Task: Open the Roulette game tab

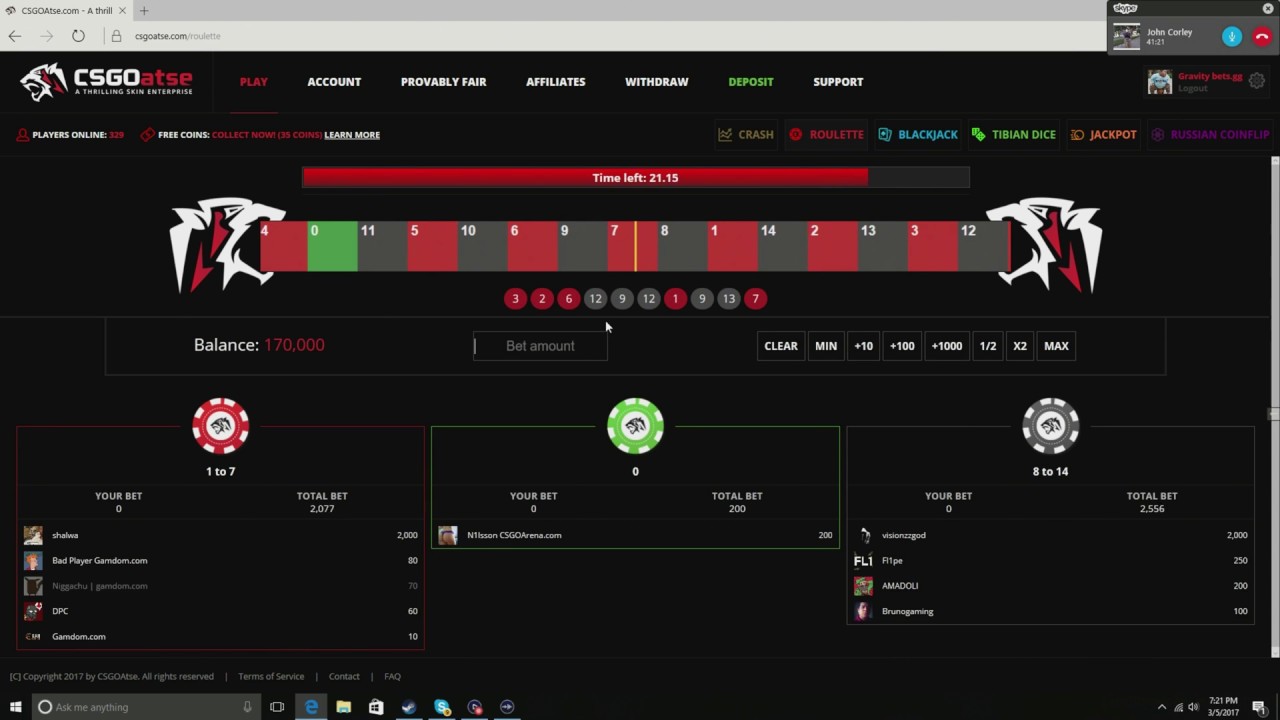Action: point(826,134)
